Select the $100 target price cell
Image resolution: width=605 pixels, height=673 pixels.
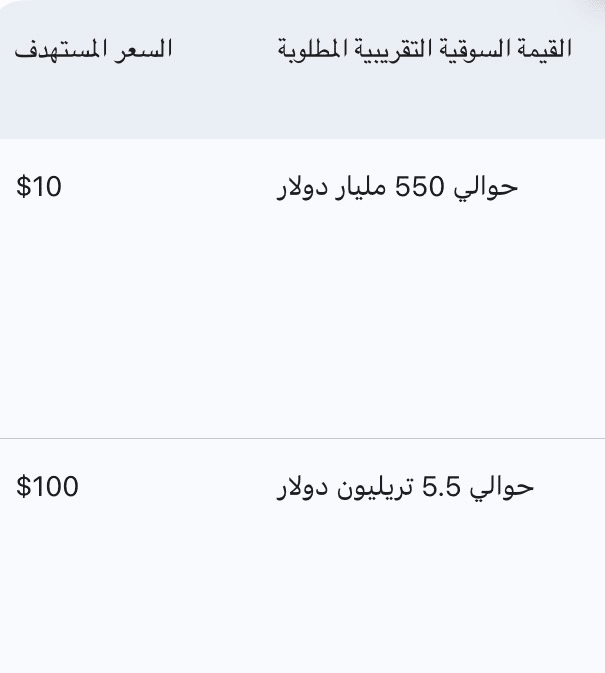[x=47, y=486]
